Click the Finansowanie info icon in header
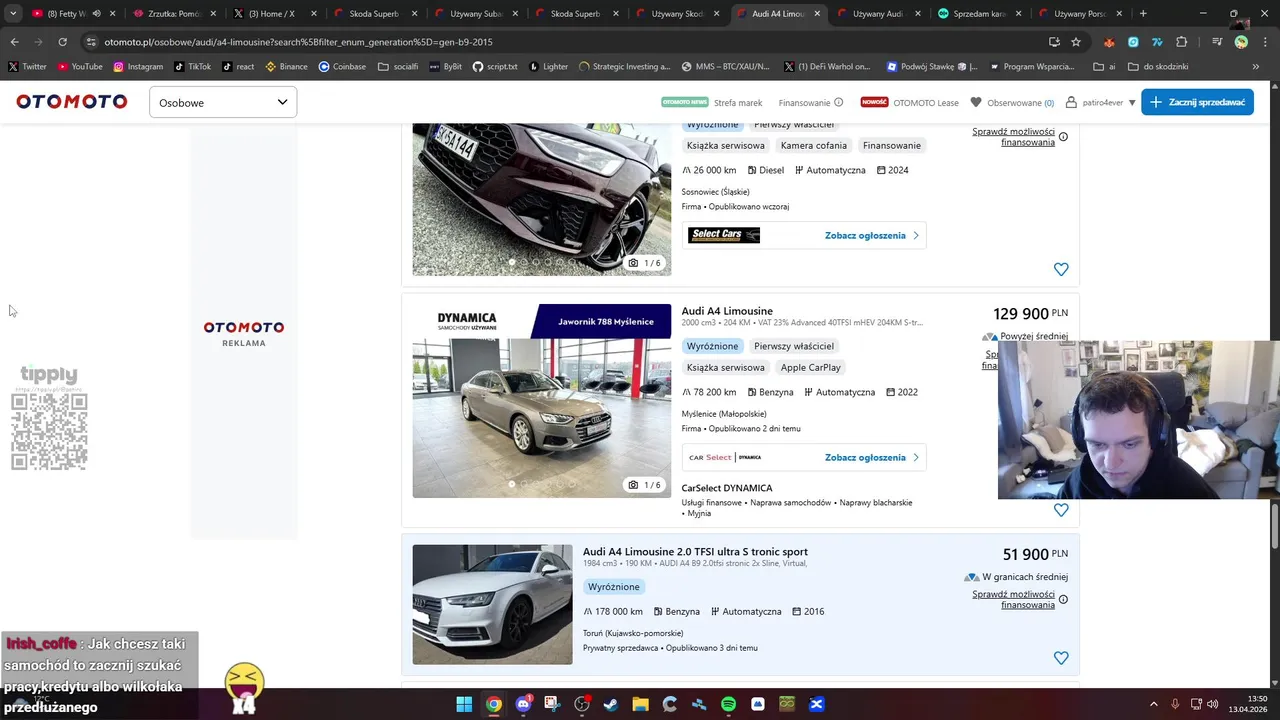Viewport: 1280px width, 720px height. (x=839, y=102)
